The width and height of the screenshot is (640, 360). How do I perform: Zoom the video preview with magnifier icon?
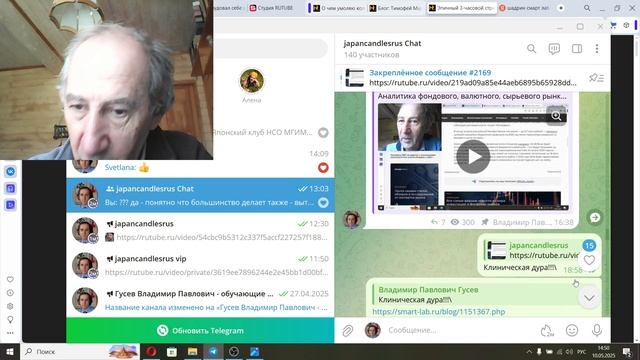pyautogui.click(x=556, y=116)
